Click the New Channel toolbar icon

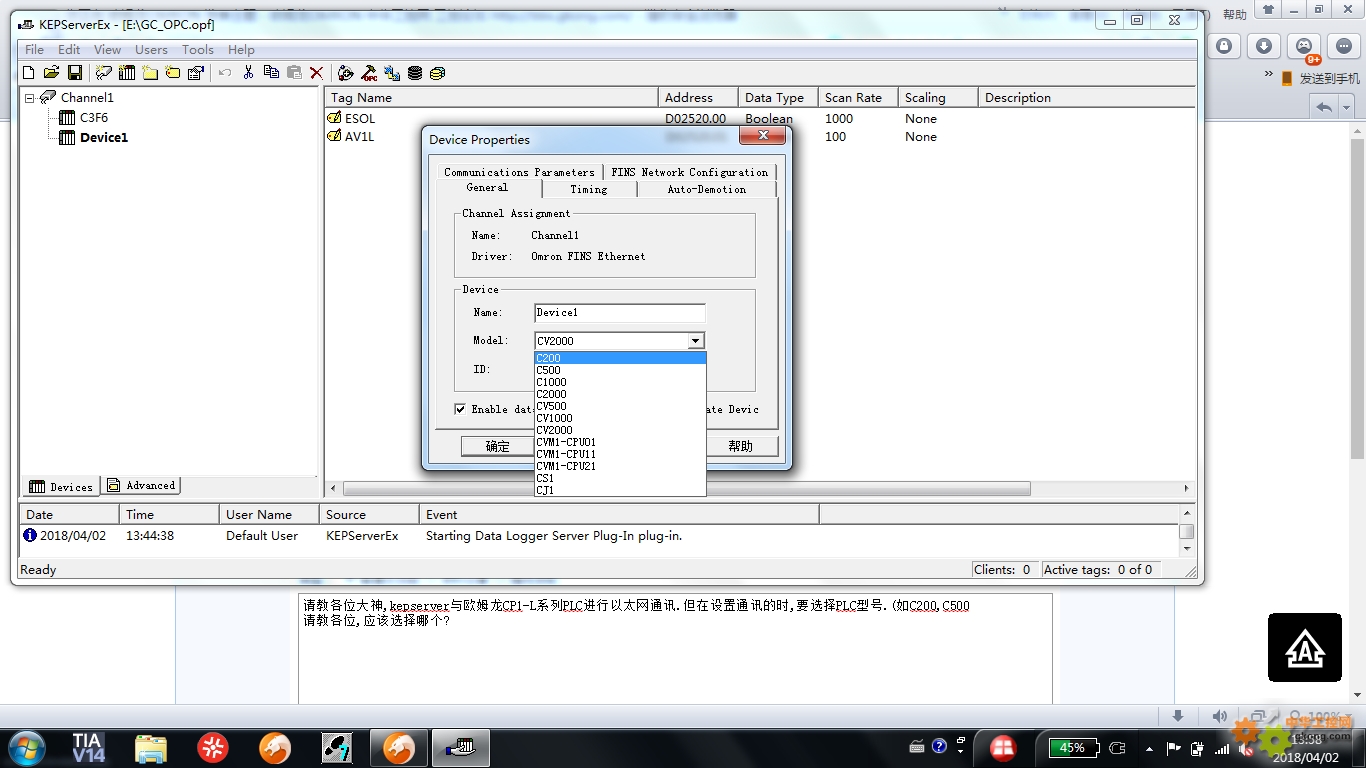[104, 73]
